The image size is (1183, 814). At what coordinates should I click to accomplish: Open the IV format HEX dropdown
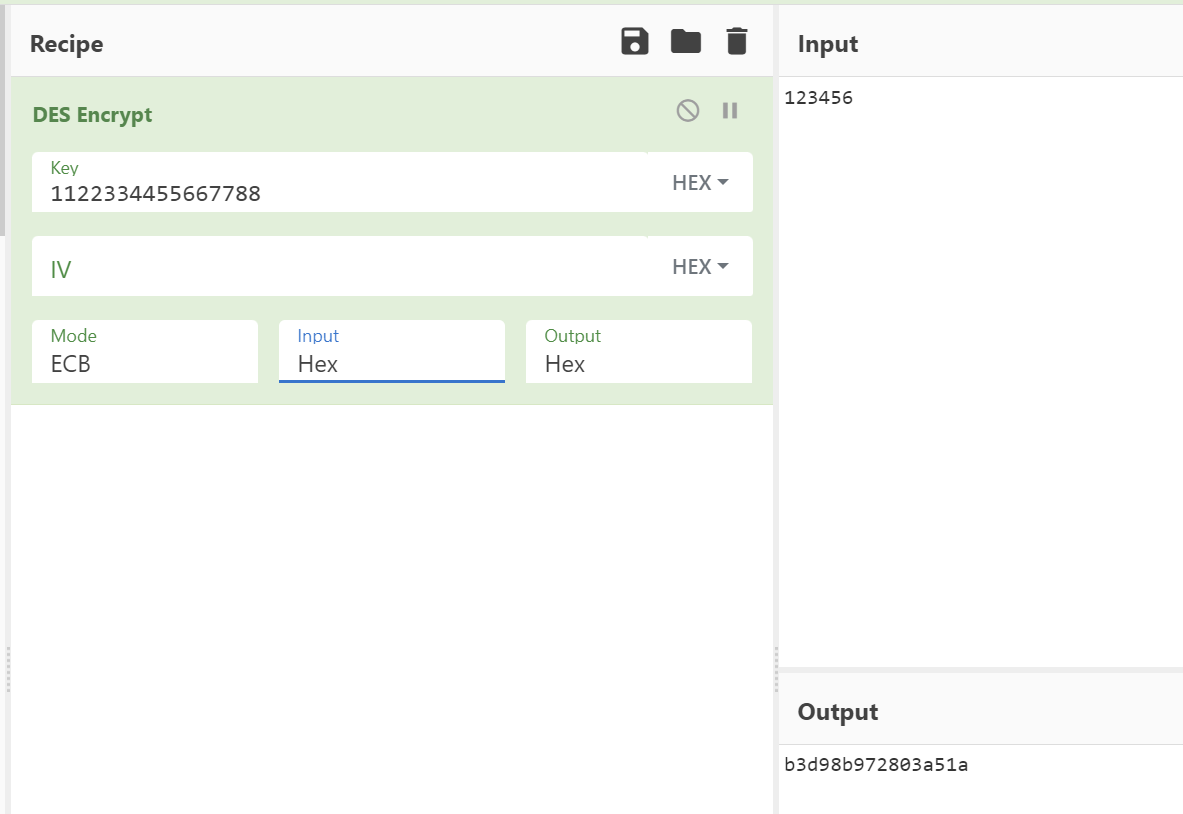click(x=700, y=267)
